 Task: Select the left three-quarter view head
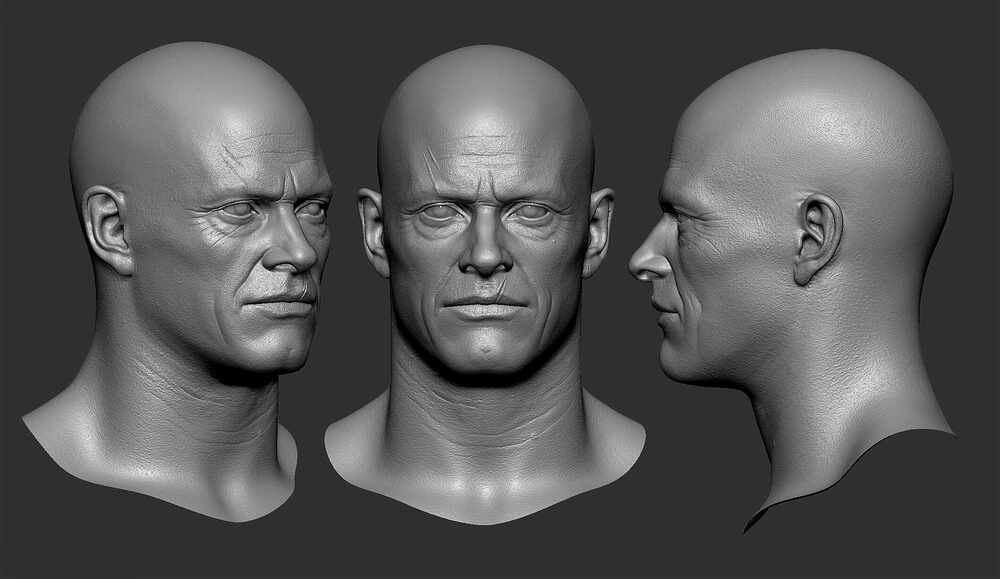pyautogui.click(x=200, y=250)
